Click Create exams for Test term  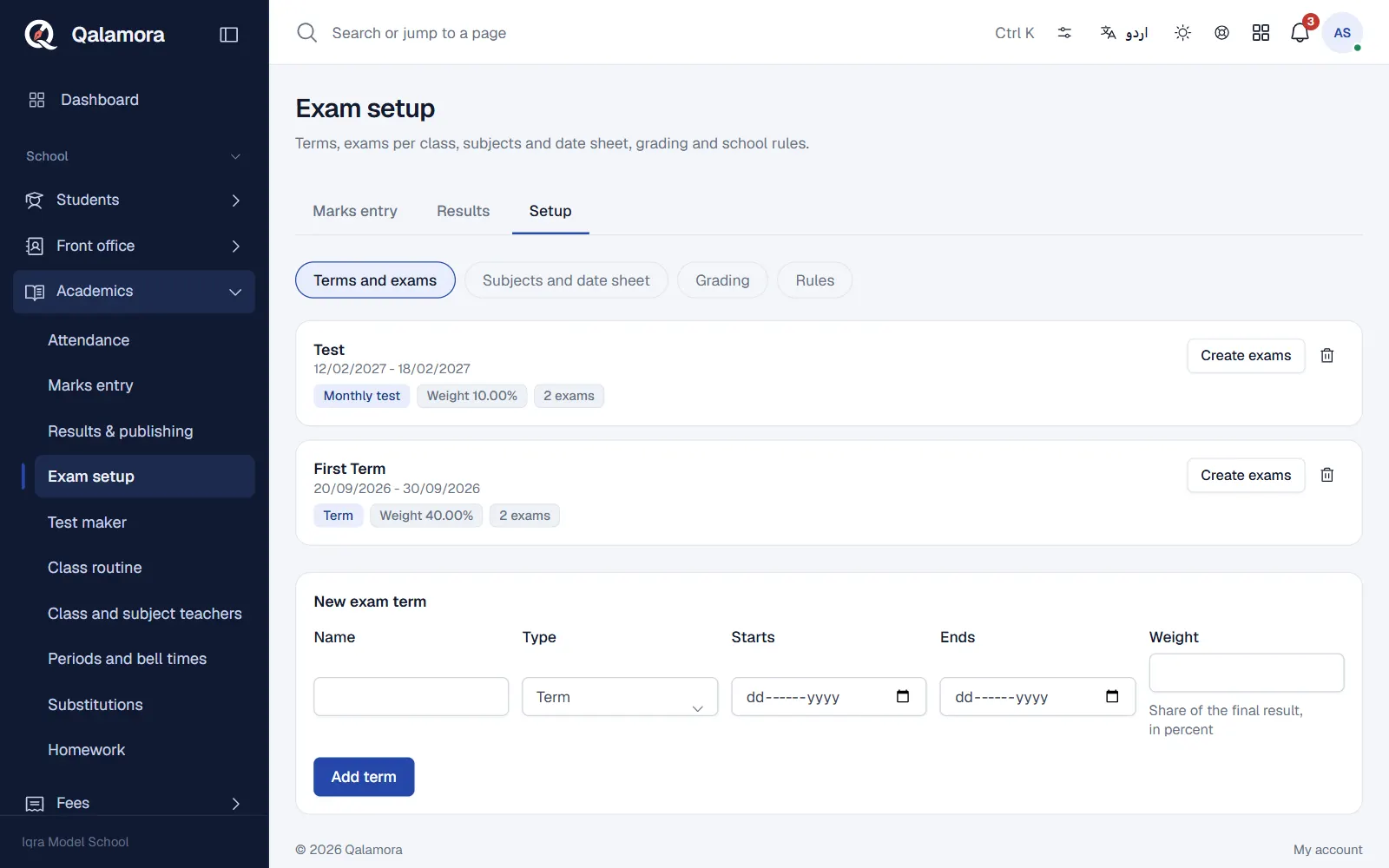pos(1246,356)
